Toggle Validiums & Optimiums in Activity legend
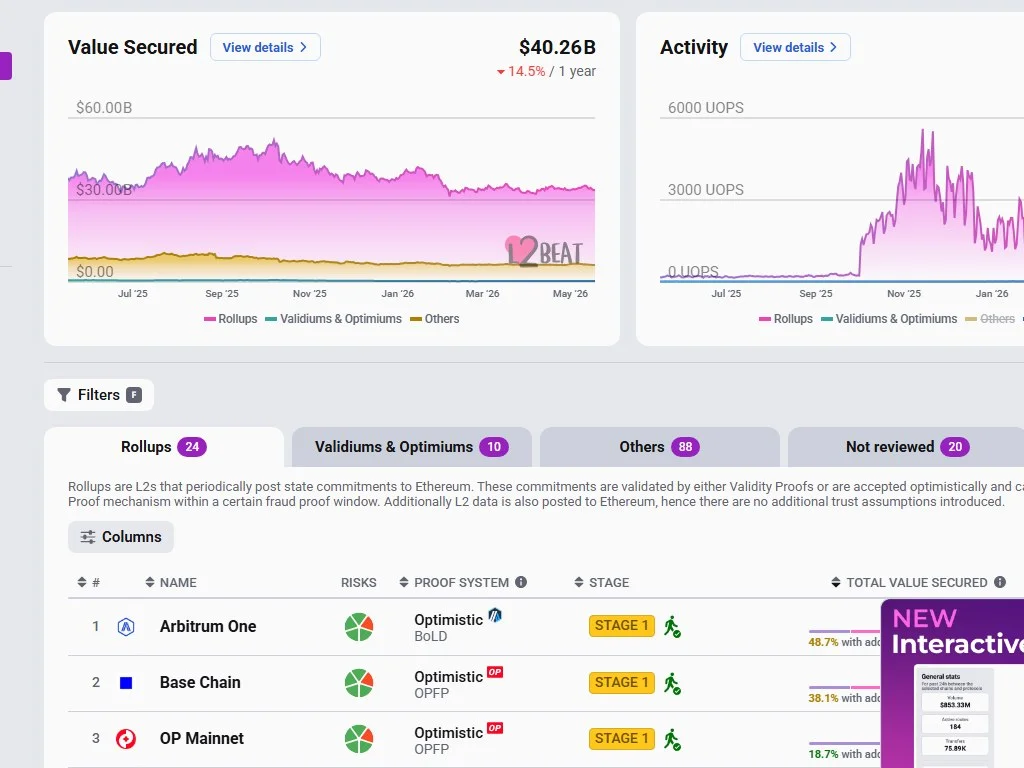This screenshot has height=768, width=1024. pos(889,319)
